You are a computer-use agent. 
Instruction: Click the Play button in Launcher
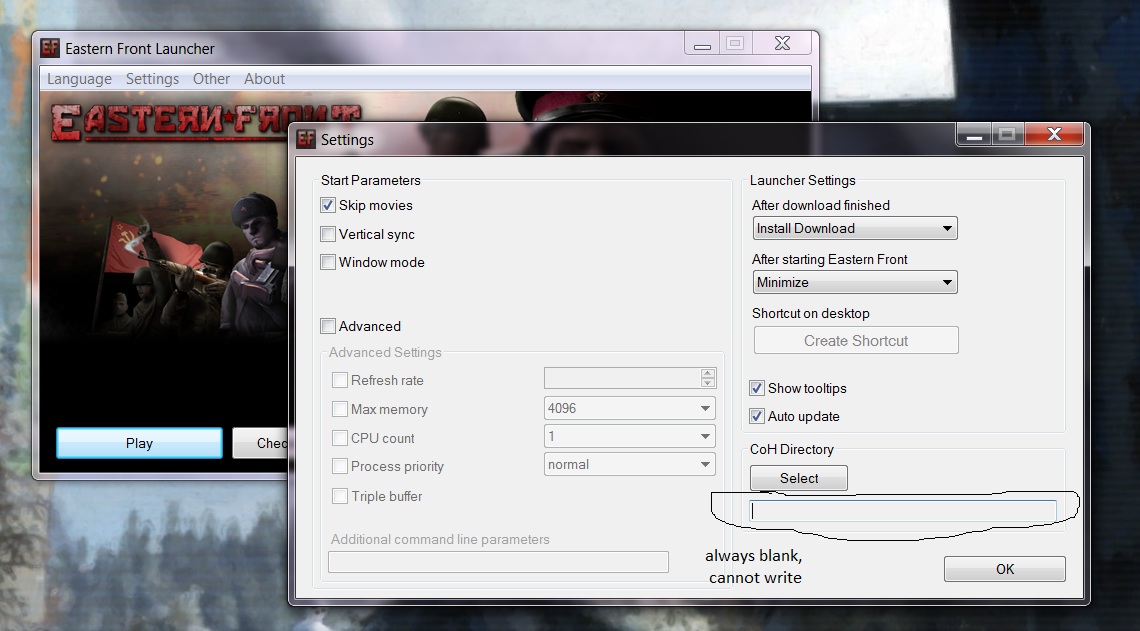139,443
